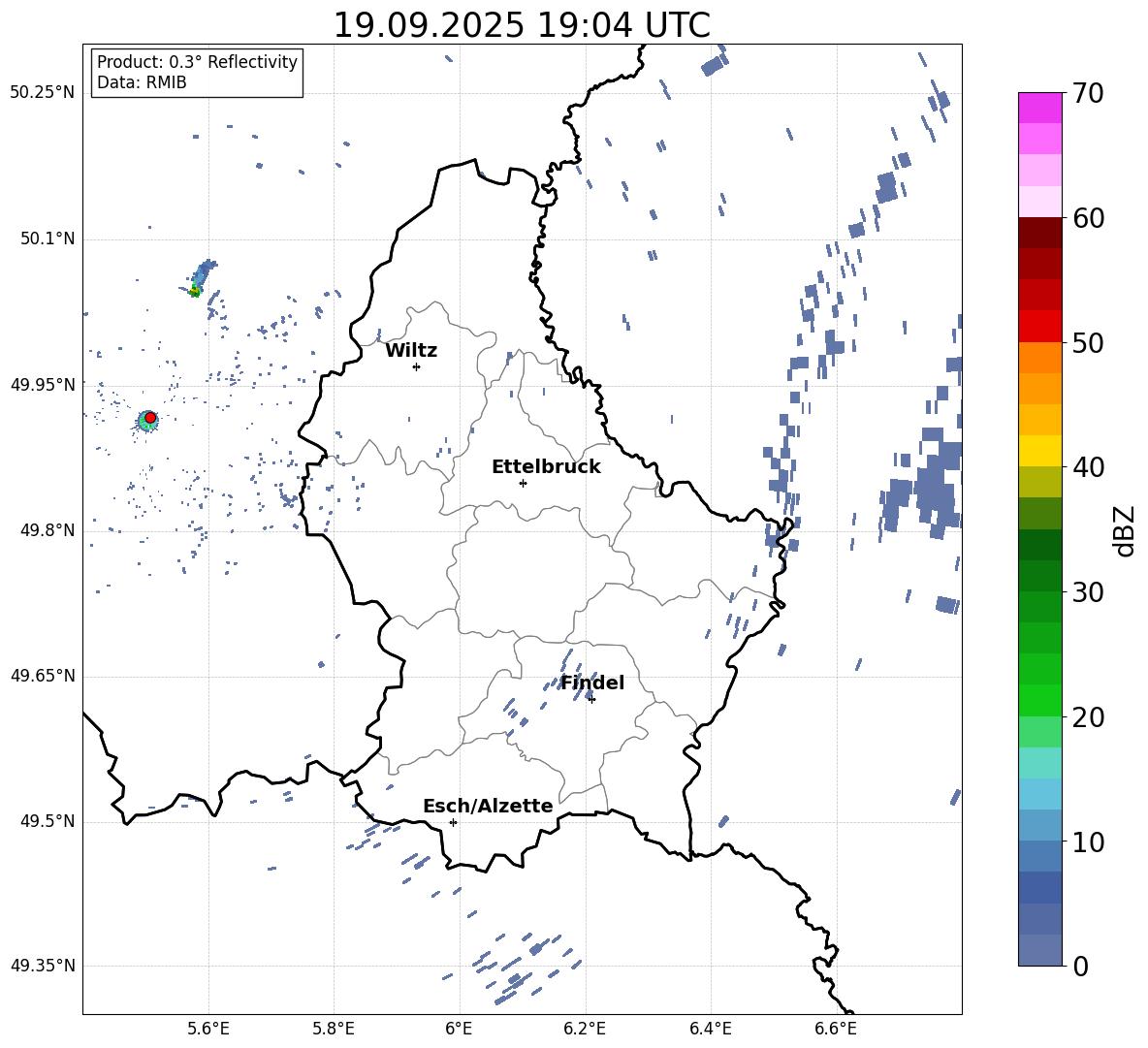The image size is (1148, 1048).
Task: Click the Wiltz cross marker
Action: [417, 366]
